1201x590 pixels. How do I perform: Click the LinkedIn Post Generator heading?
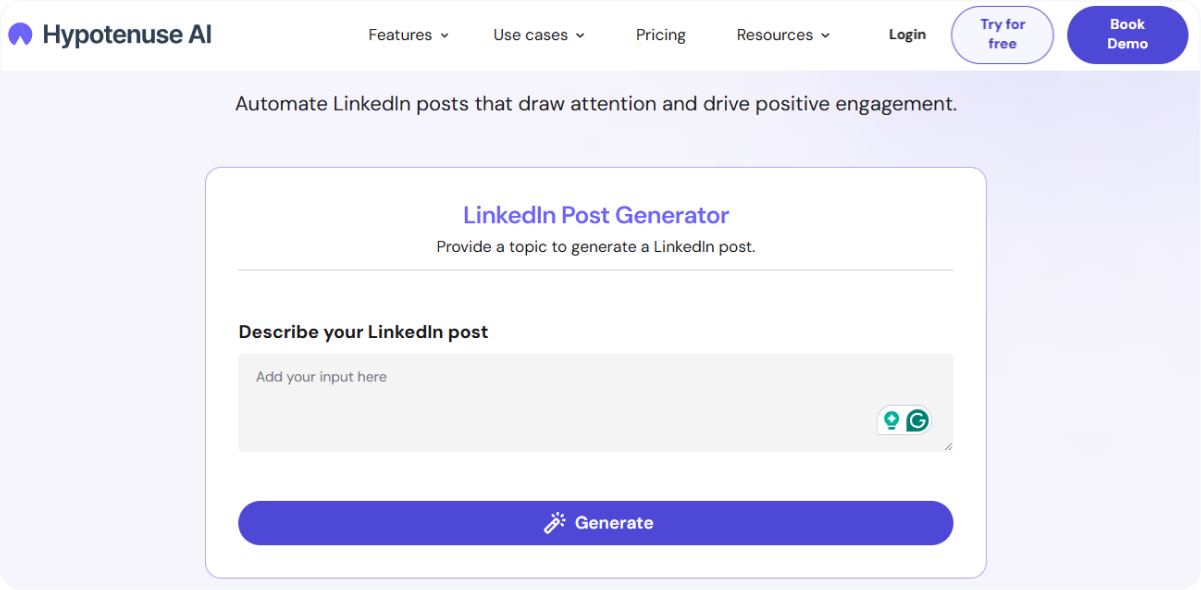click(596, 215)
